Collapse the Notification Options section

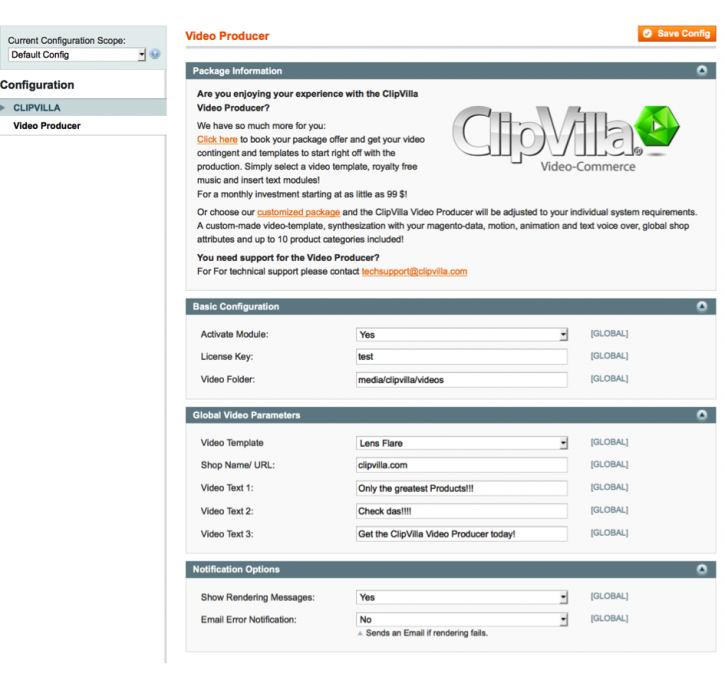702,569
